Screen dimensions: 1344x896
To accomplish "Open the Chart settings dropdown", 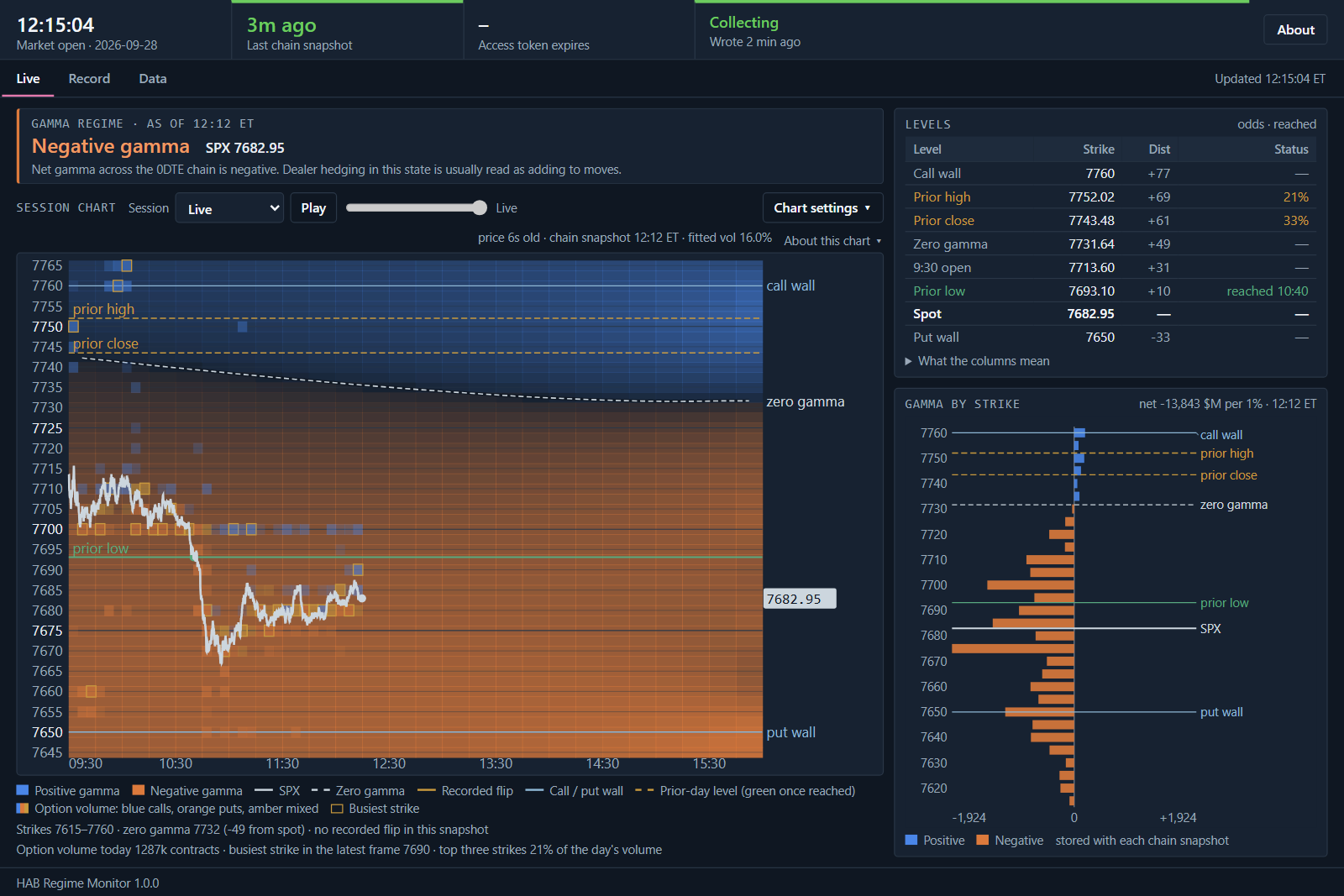I will 822,208.
